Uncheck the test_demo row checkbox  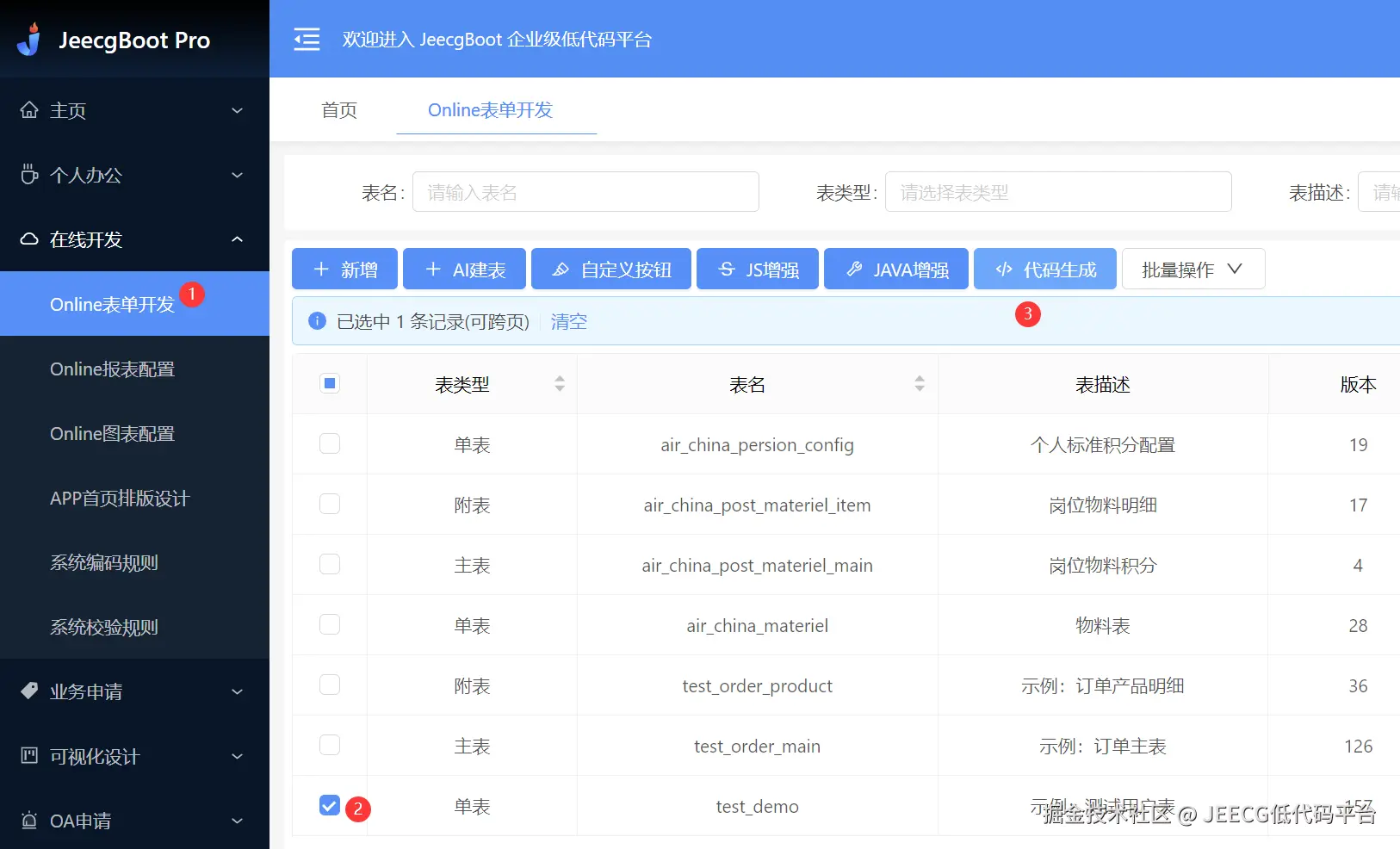point(330,805)
